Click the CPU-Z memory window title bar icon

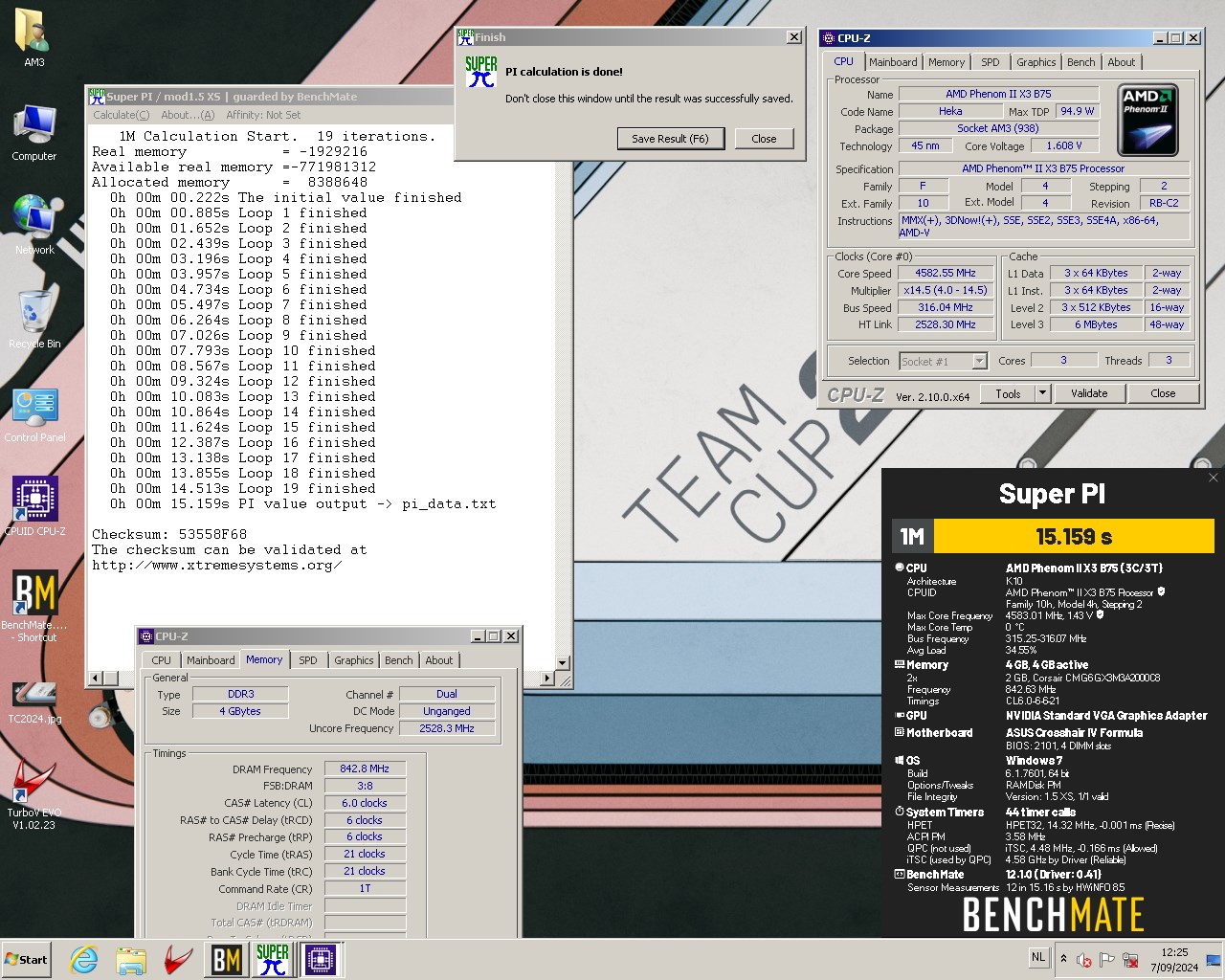click(x=146, y=636)
